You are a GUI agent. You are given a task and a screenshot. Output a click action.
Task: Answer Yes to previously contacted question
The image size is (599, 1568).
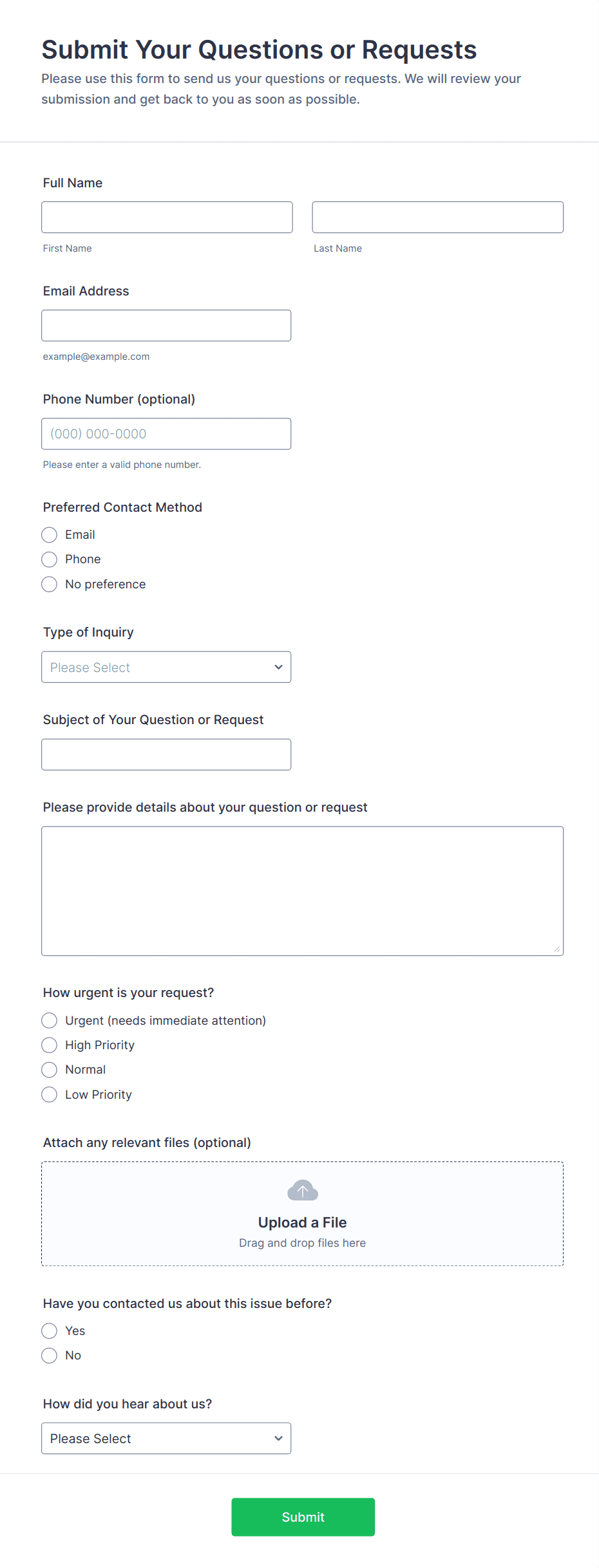point(50,1331)
